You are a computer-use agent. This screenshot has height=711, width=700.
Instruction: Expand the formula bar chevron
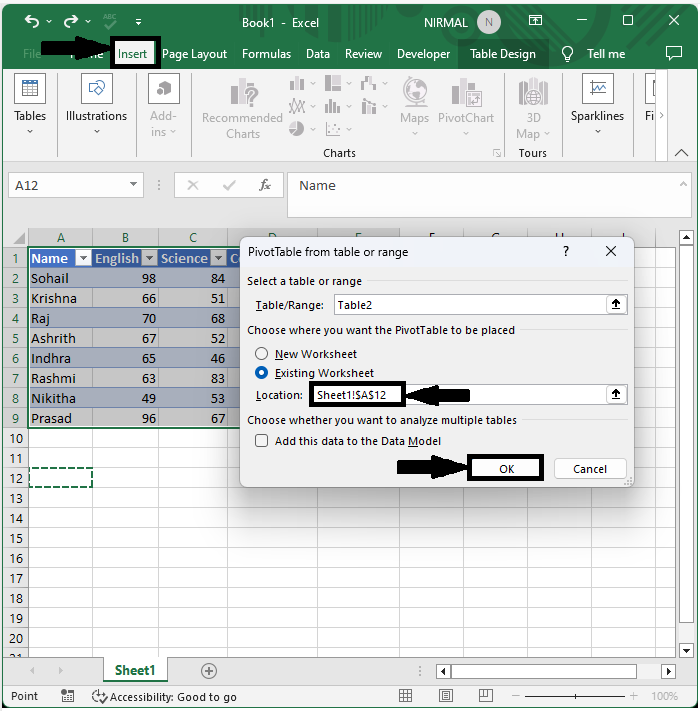[x=683, y=184]
